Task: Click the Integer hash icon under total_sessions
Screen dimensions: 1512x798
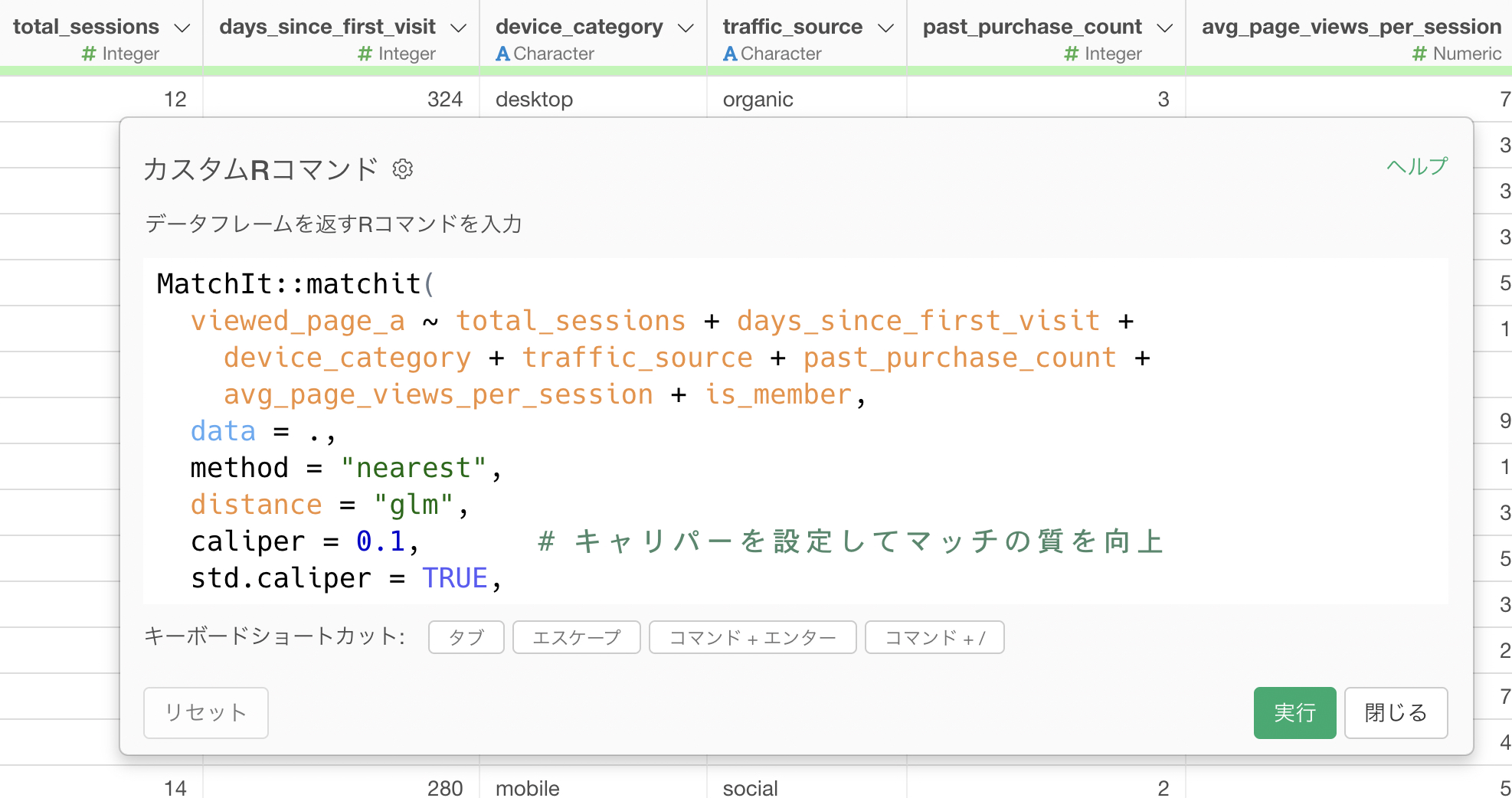Action: (x=89, y=54)
